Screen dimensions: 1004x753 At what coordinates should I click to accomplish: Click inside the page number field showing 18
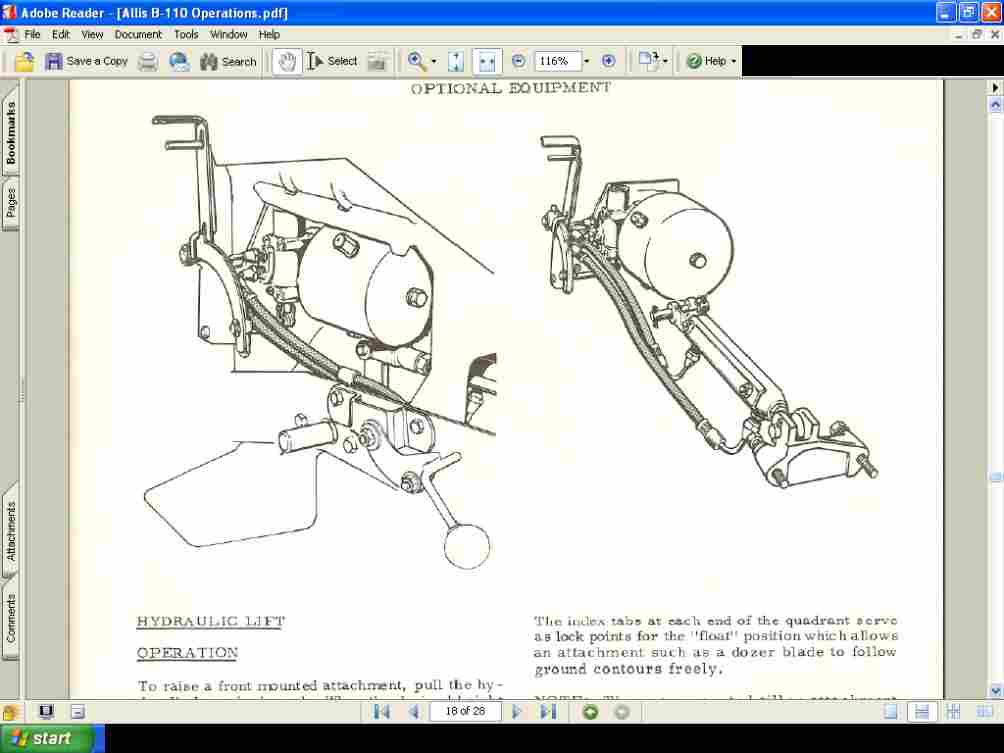point(463,711)
